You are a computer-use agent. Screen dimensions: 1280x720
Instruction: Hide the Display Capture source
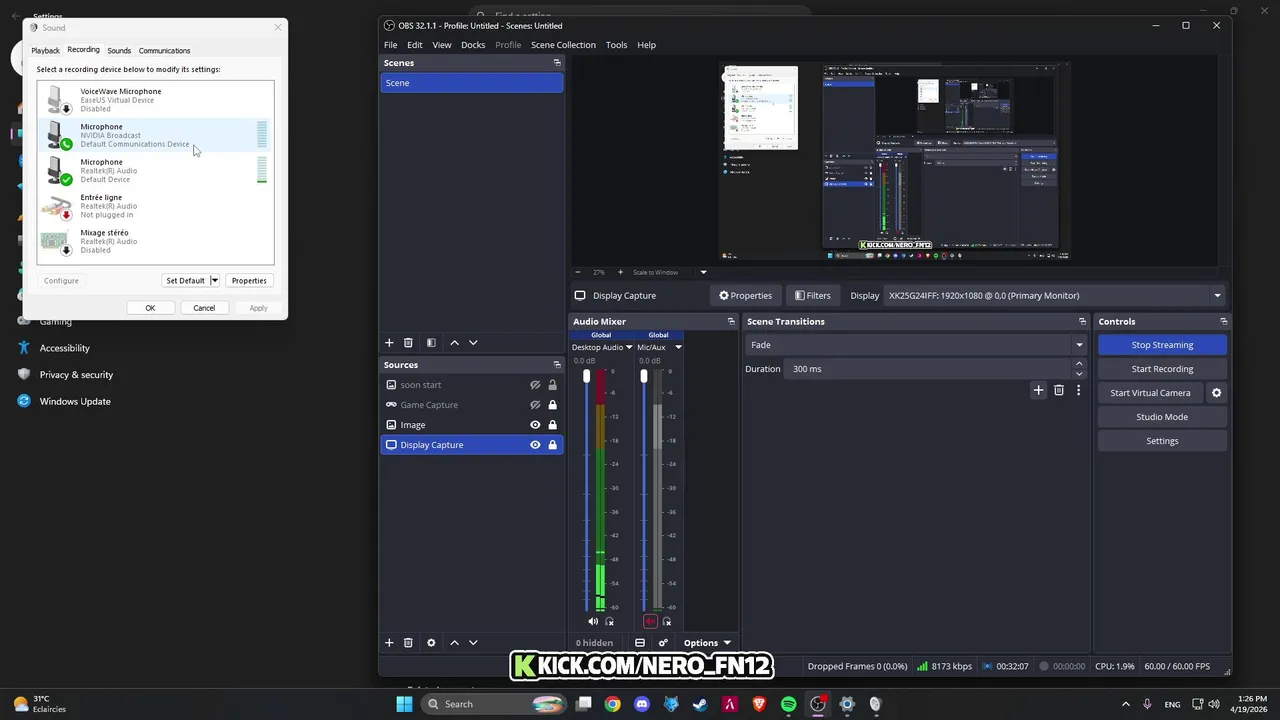point(535,445)
